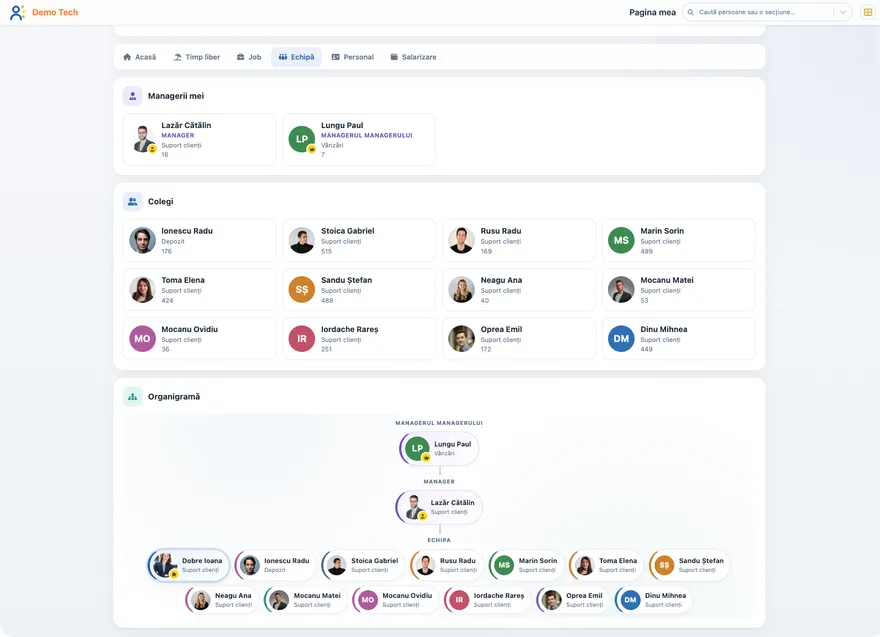The width and height of the screenshot is (880, 637).
Task: Click Dobre Ioana node in Organigramă
Action: [x=189, y=565]
